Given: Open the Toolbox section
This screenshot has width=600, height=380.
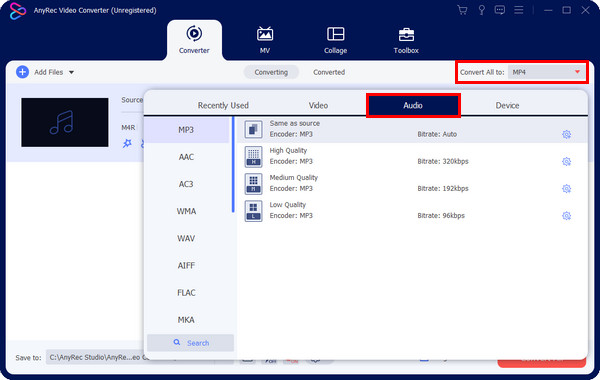Looking at the screenshot, I should click(406, 40).
